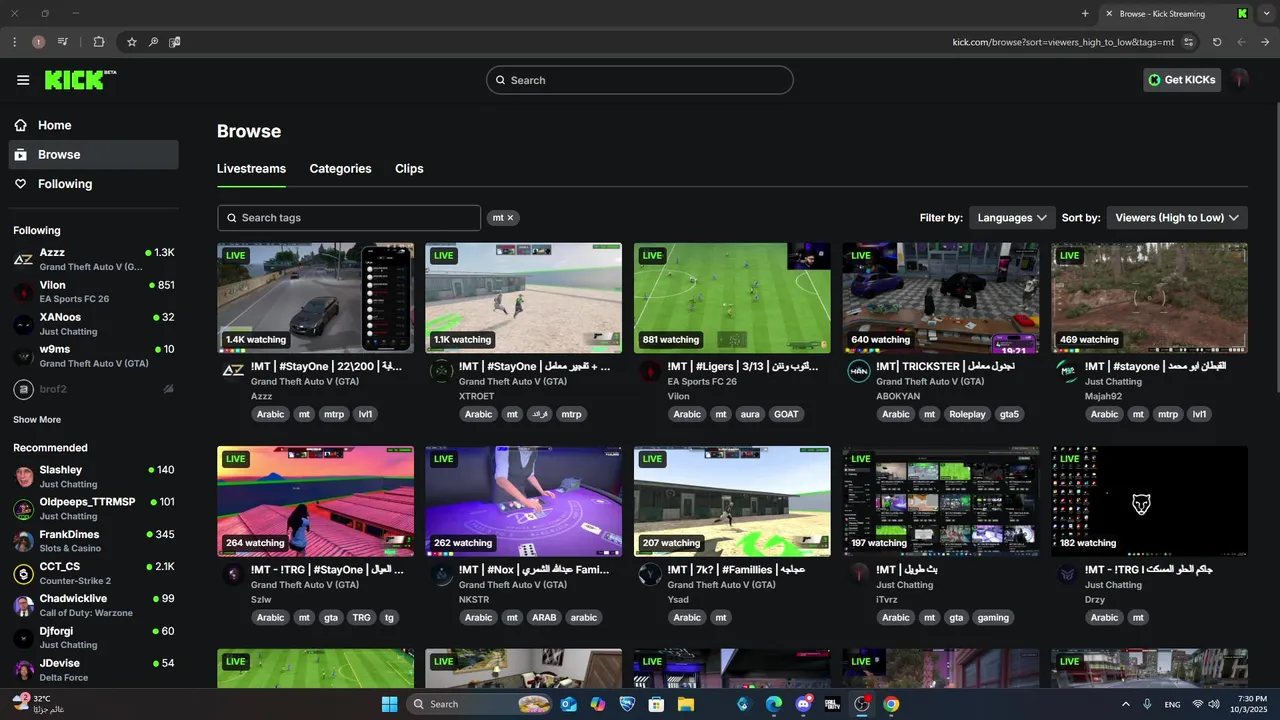Open Following in the sidebar

tap(93, 184)
